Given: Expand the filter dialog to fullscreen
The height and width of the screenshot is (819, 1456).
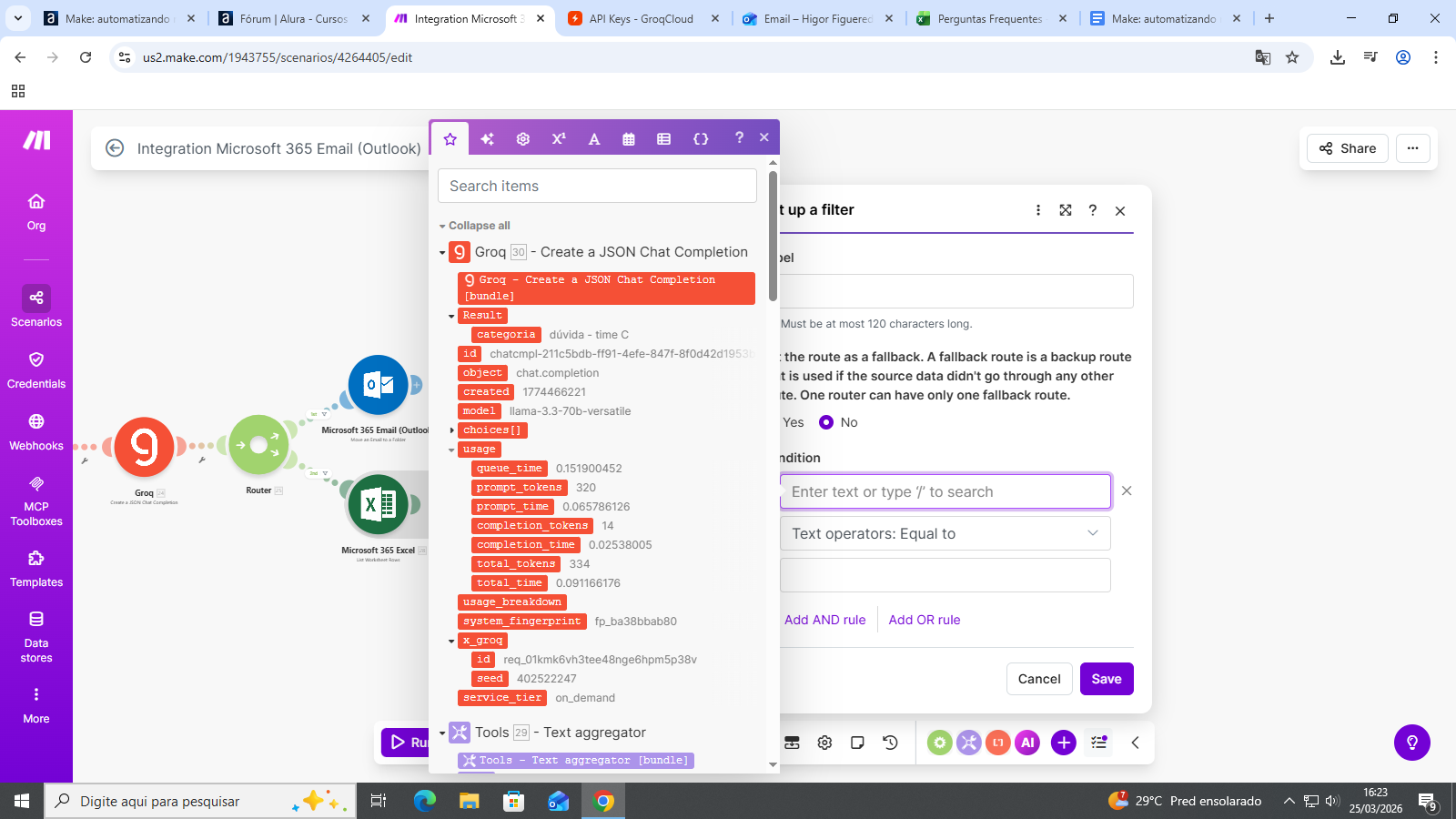Looking at the screenshot, I should click(1066, 210).
